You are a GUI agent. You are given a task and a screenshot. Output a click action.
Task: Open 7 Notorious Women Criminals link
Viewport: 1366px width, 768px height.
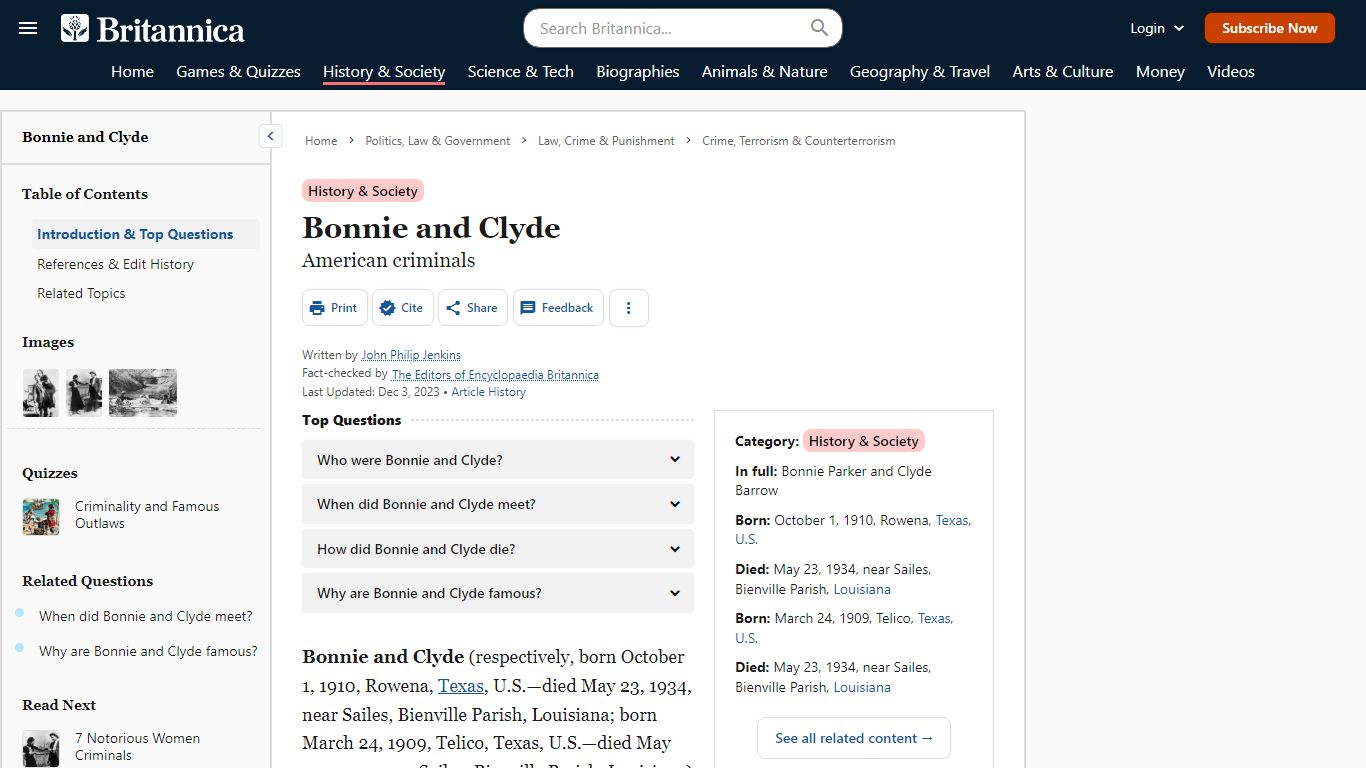pyautogui.click(x=137, y=747)
